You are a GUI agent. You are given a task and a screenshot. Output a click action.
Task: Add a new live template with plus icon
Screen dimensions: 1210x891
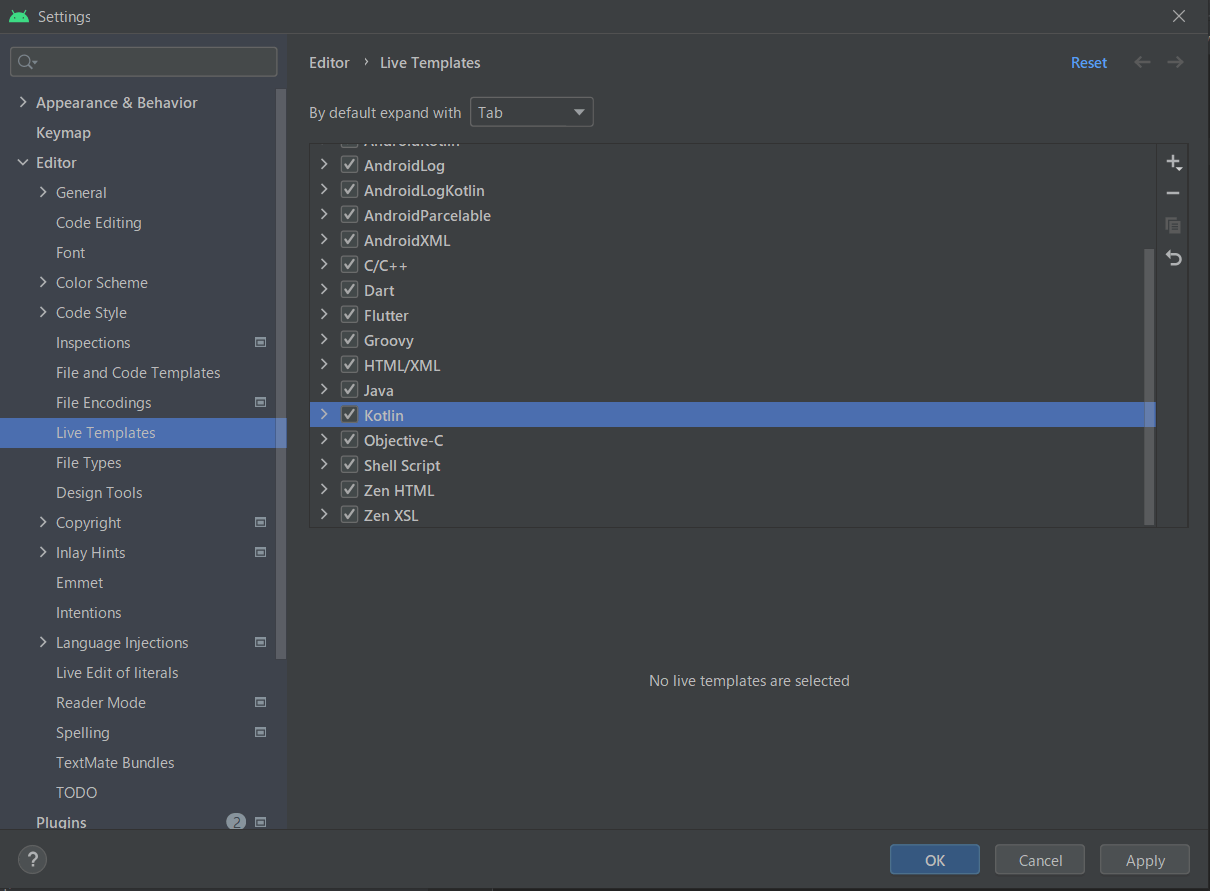1174,162
